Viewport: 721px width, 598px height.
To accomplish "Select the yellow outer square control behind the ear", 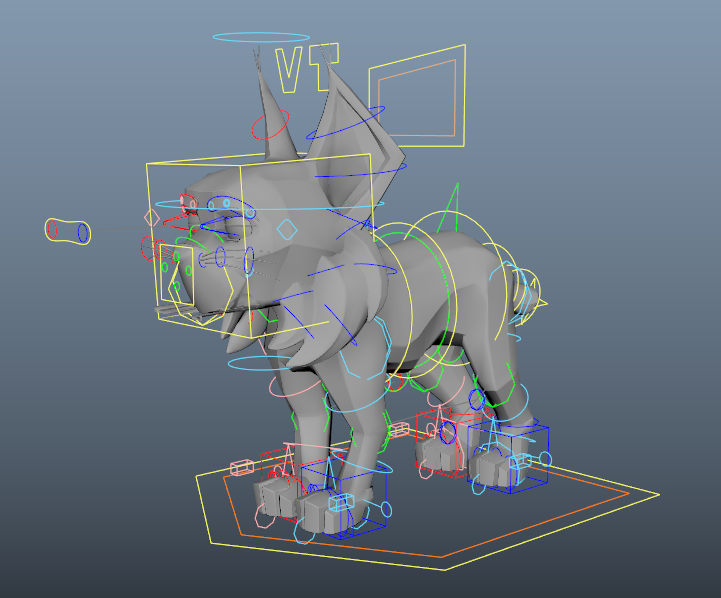I will (418, 96).
